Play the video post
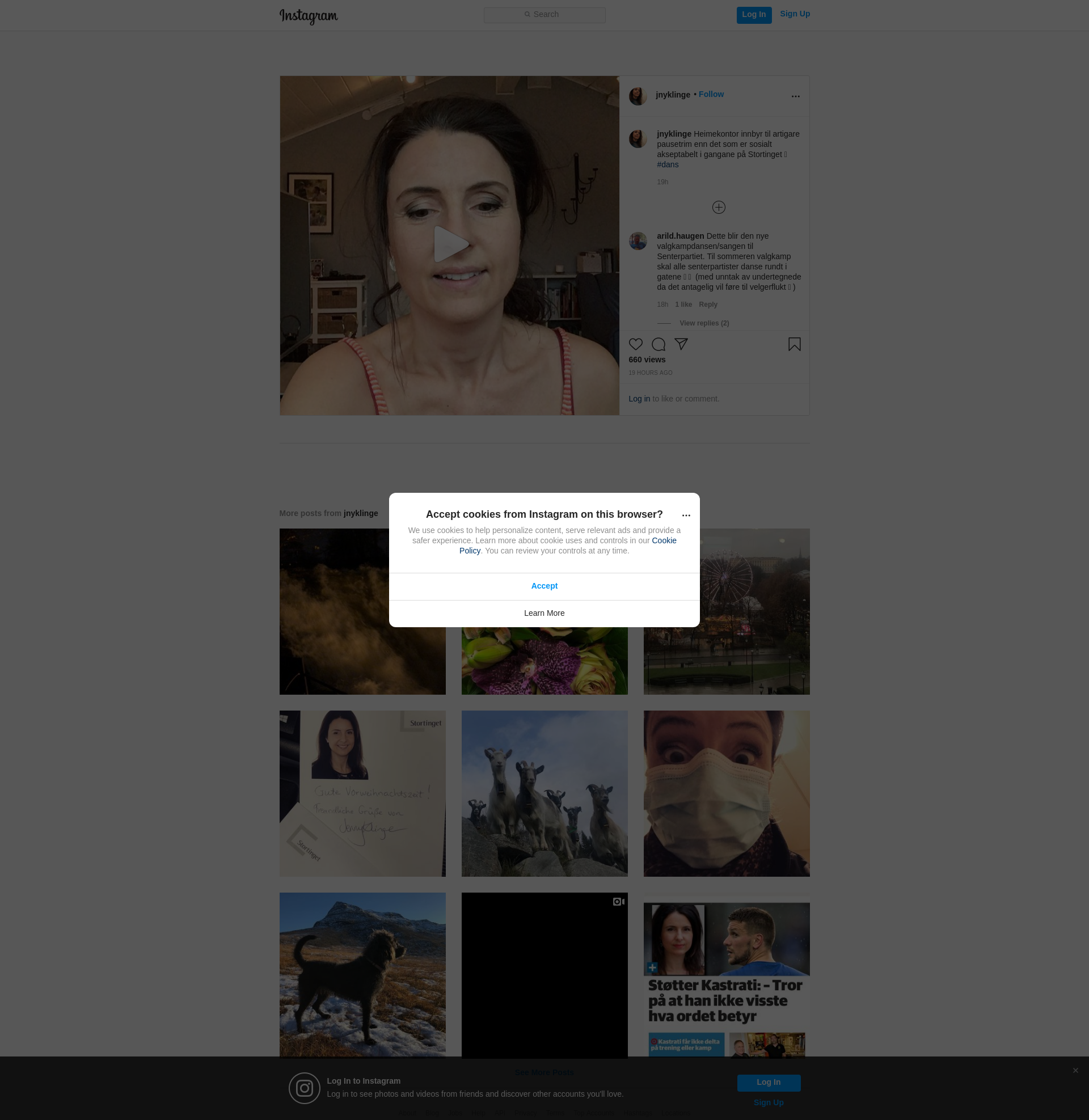 pyautogui.click(x=450, y=244)
